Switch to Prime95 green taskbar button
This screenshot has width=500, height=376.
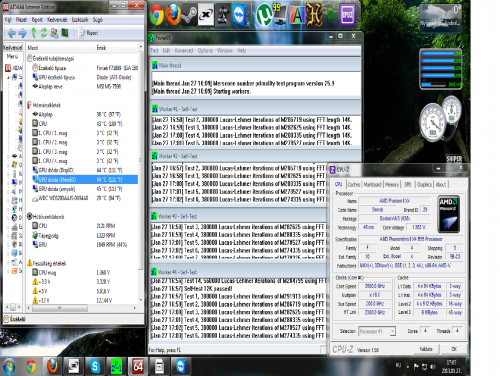pyautogui.click(x=116, y=366)
